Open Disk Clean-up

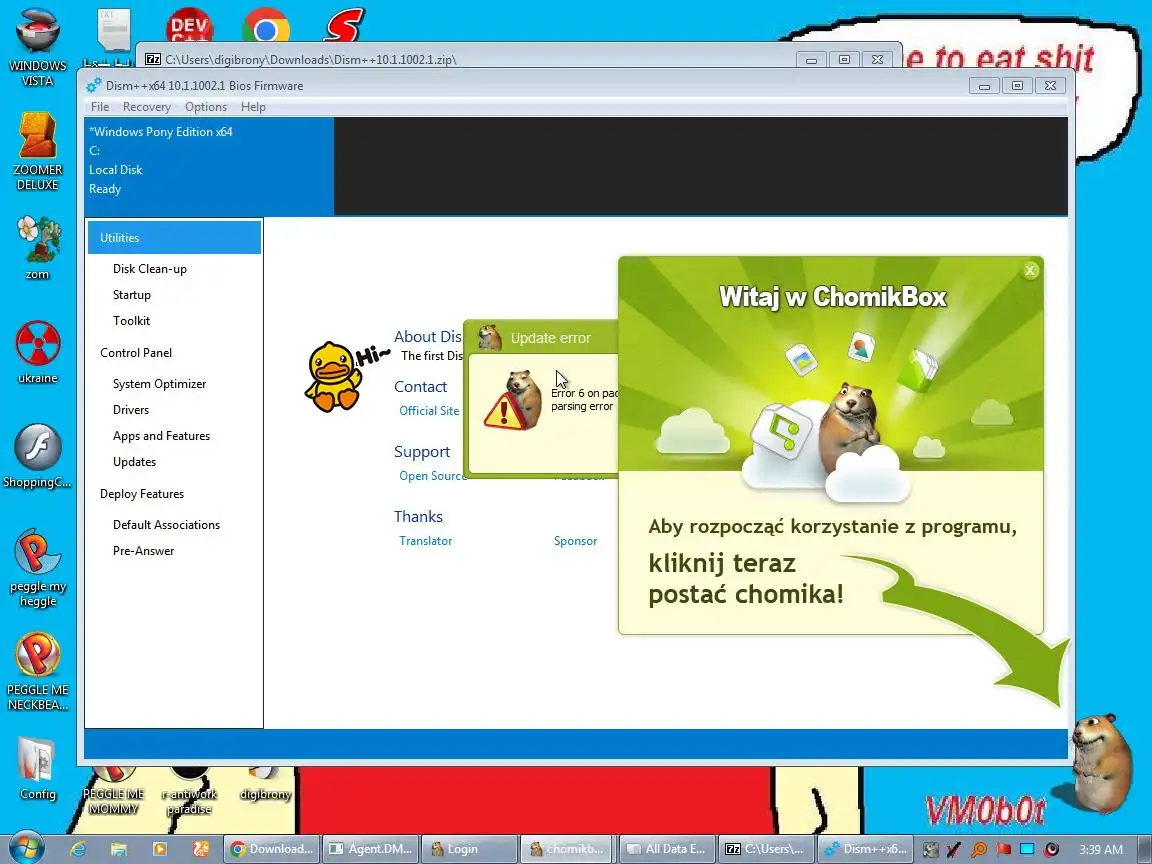point(149,268)
